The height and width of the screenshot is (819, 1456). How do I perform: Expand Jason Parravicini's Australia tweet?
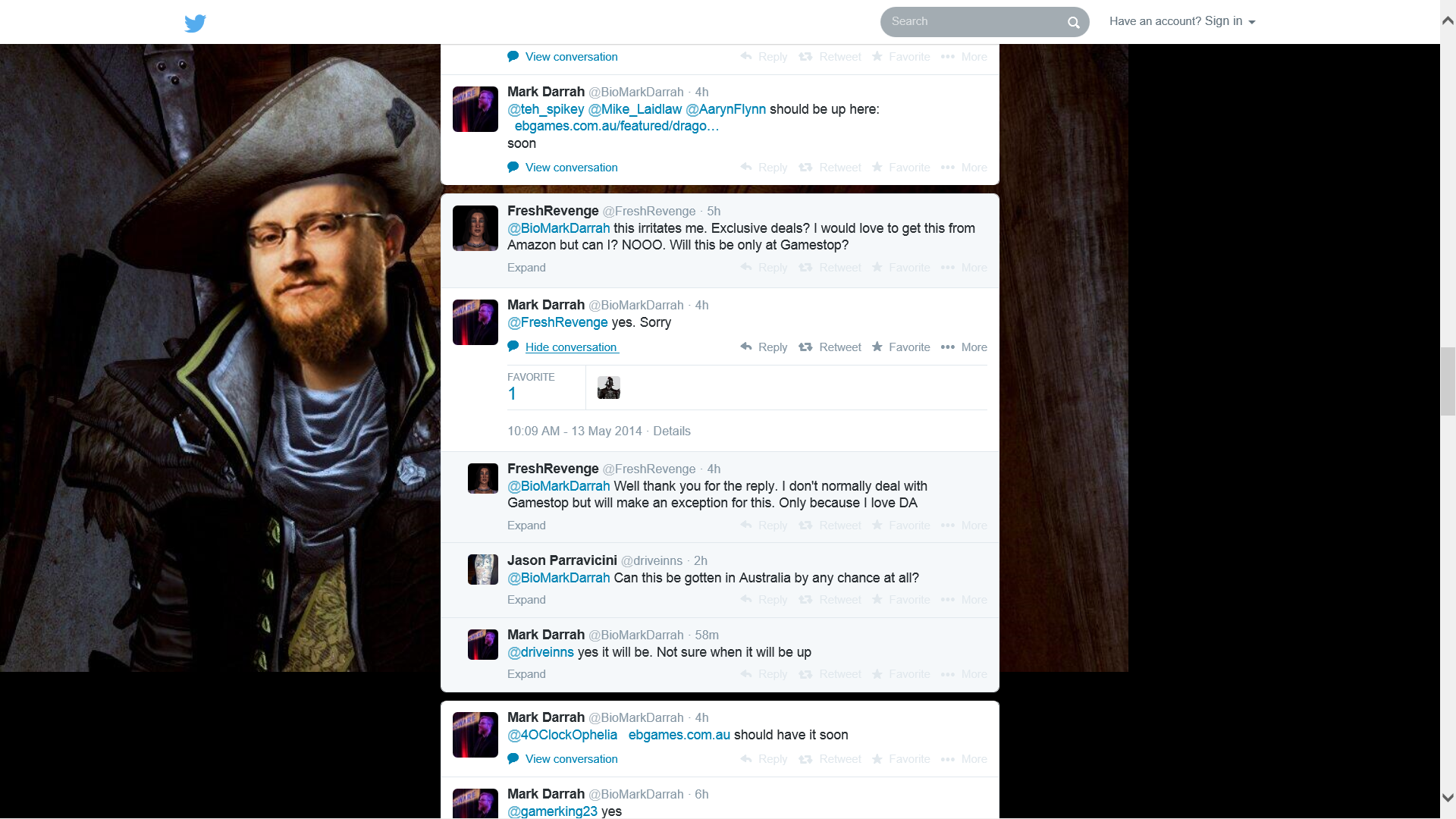click(526, 600)
